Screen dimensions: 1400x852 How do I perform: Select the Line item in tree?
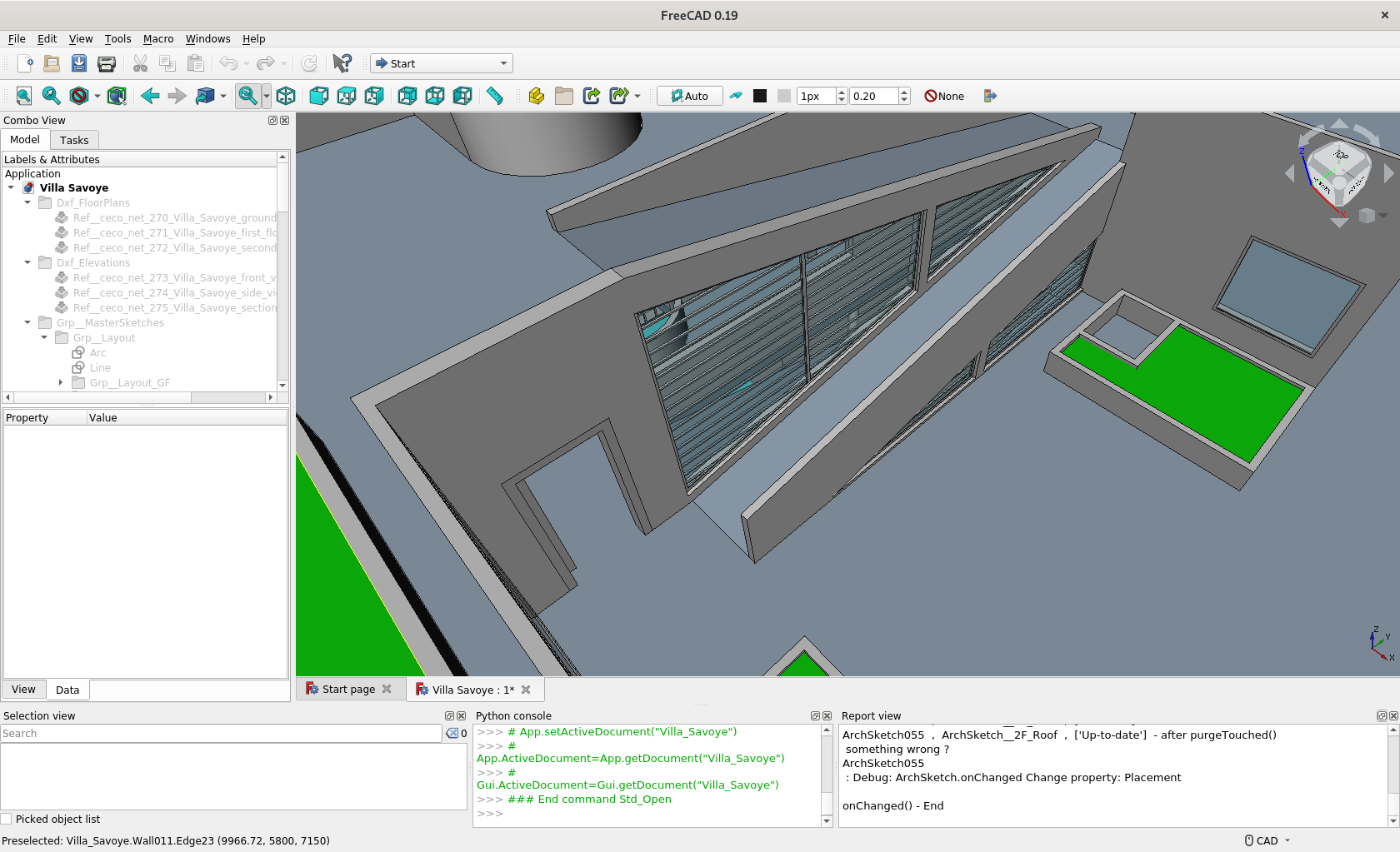coord(100,367)
